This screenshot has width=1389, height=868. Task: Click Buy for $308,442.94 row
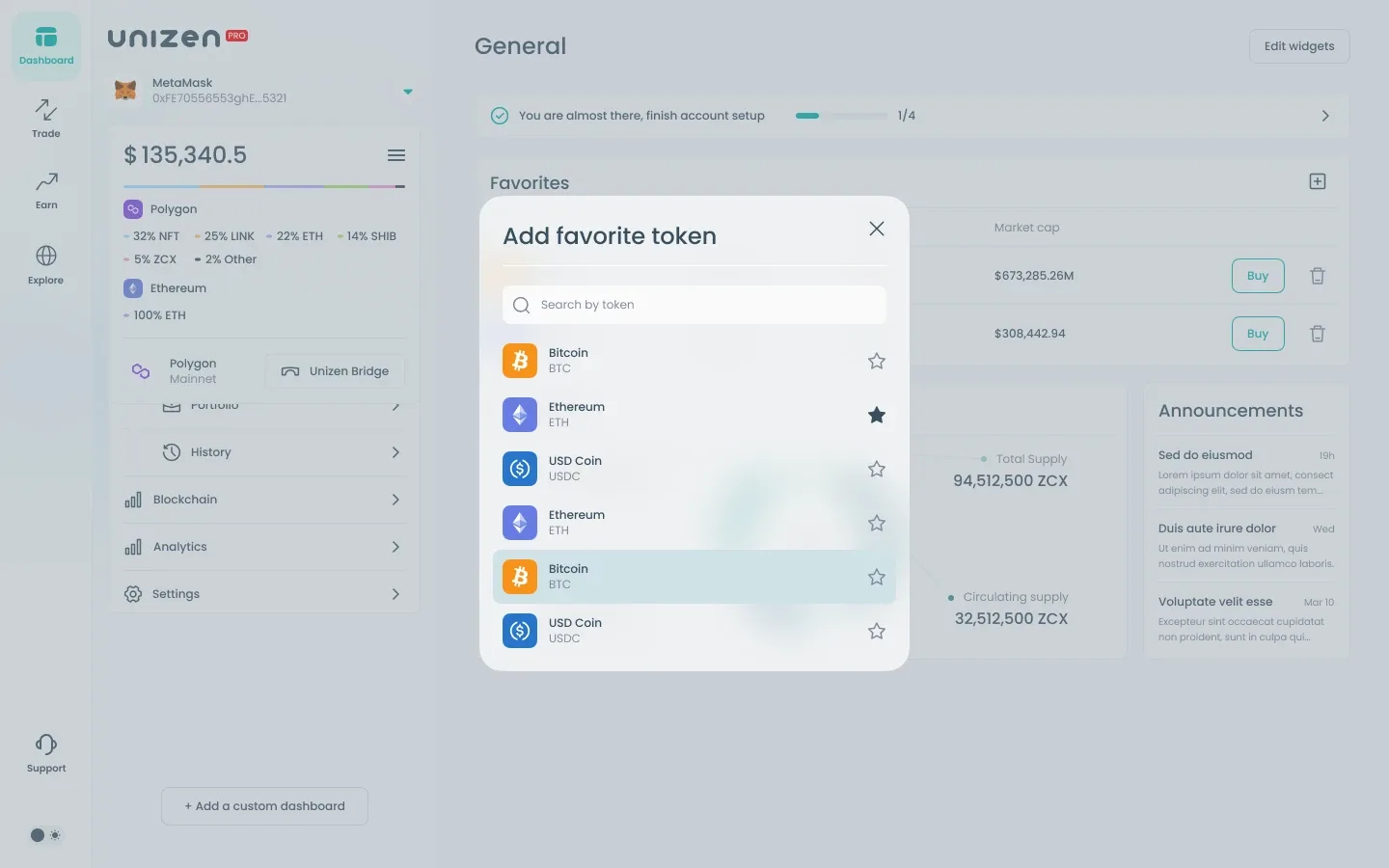pos(1258,334)
